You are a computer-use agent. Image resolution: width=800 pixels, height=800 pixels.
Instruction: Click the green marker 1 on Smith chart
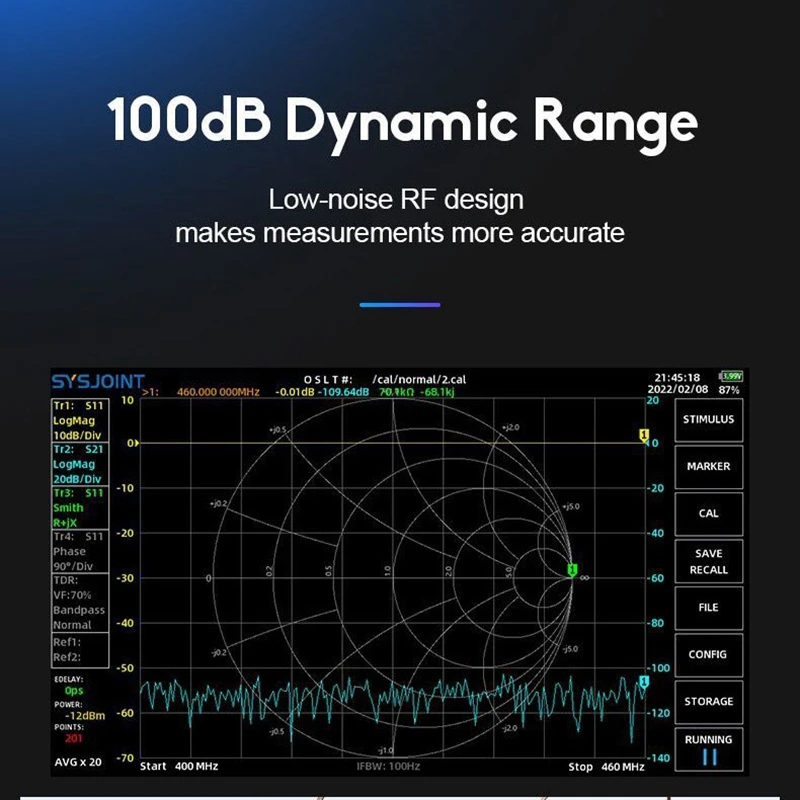pyautogui.click(x=572, y=570)
